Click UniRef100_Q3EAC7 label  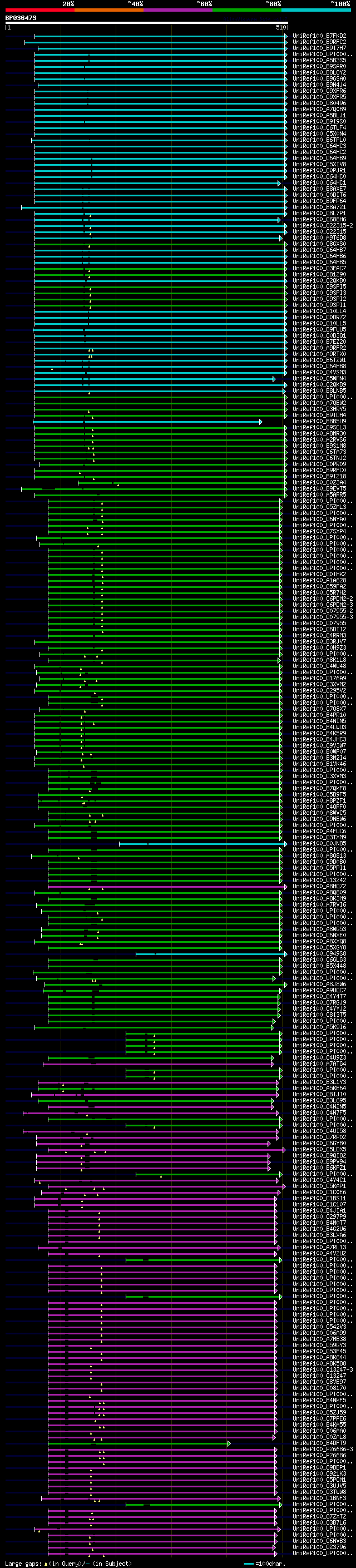319,269
